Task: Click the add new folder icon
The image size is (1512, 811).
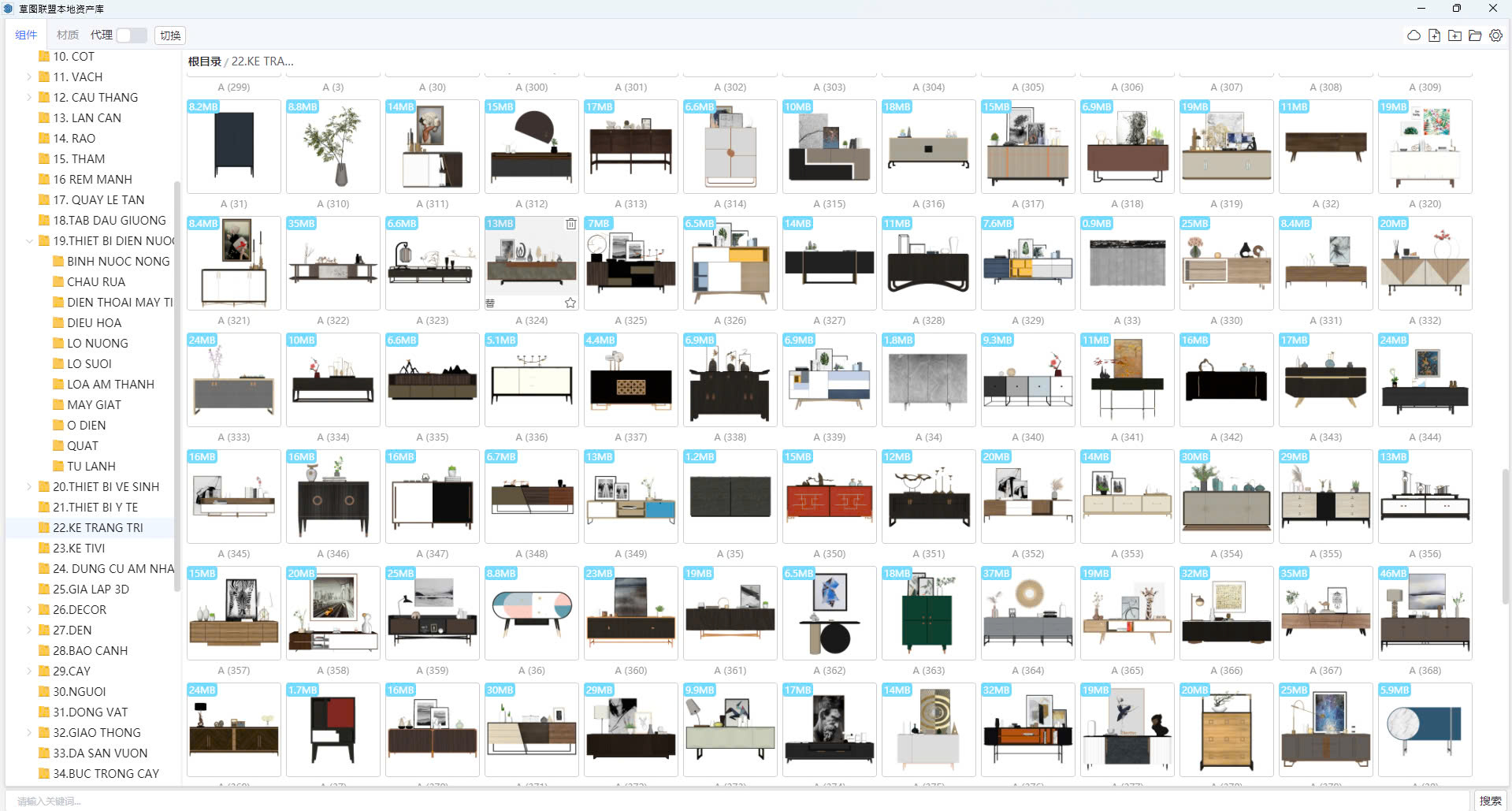Action: coord(1454,35)
